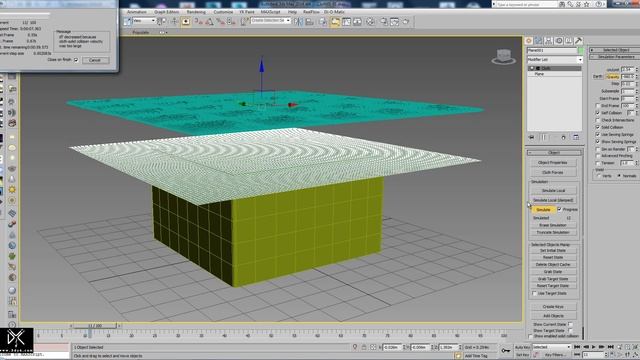Click Remove modifier trash icon
This screenshot has width=640, height=360.
point(564,138)
